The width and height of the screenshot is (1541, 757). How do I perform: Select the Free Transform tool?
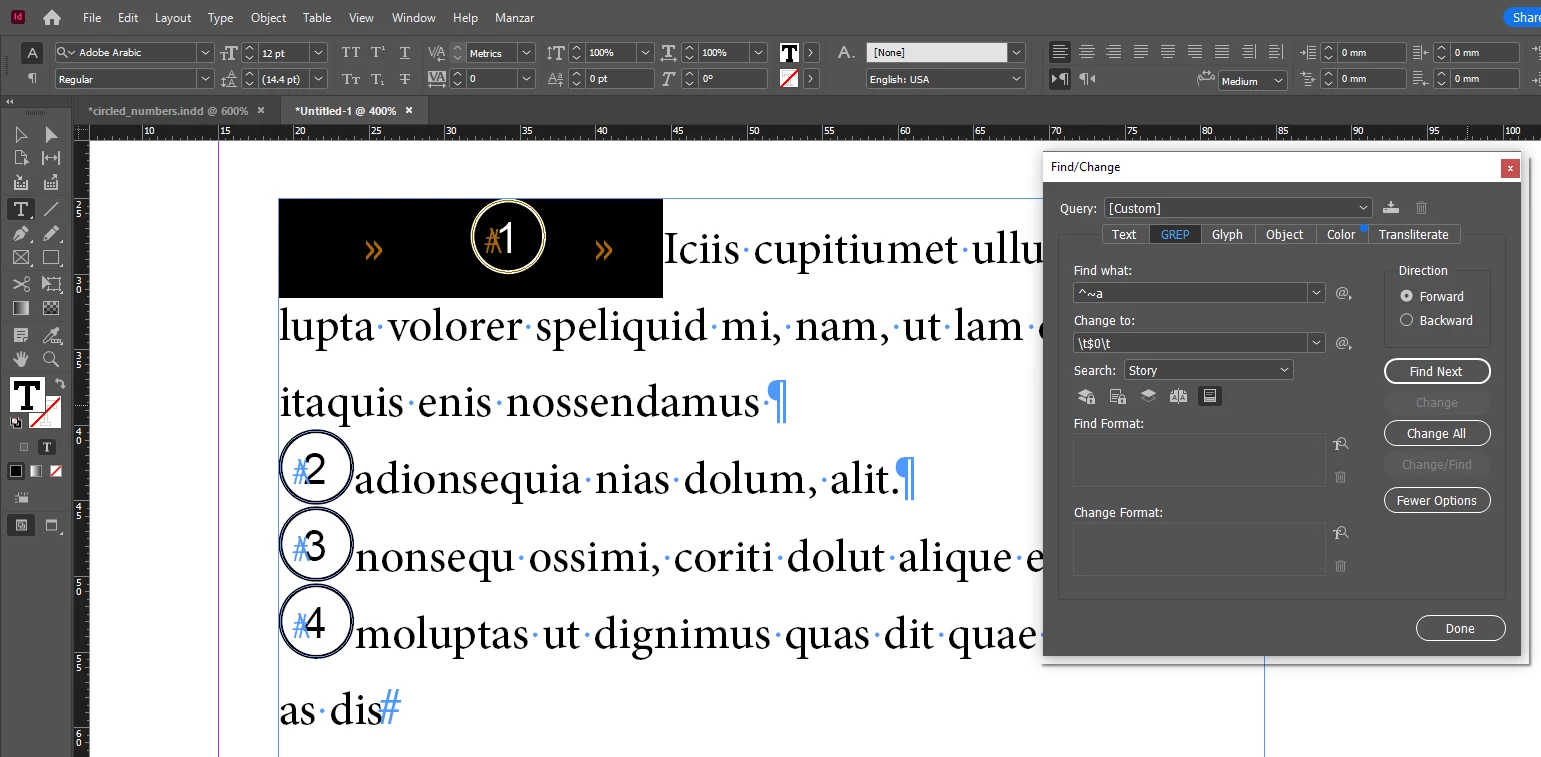coord(51,284)
